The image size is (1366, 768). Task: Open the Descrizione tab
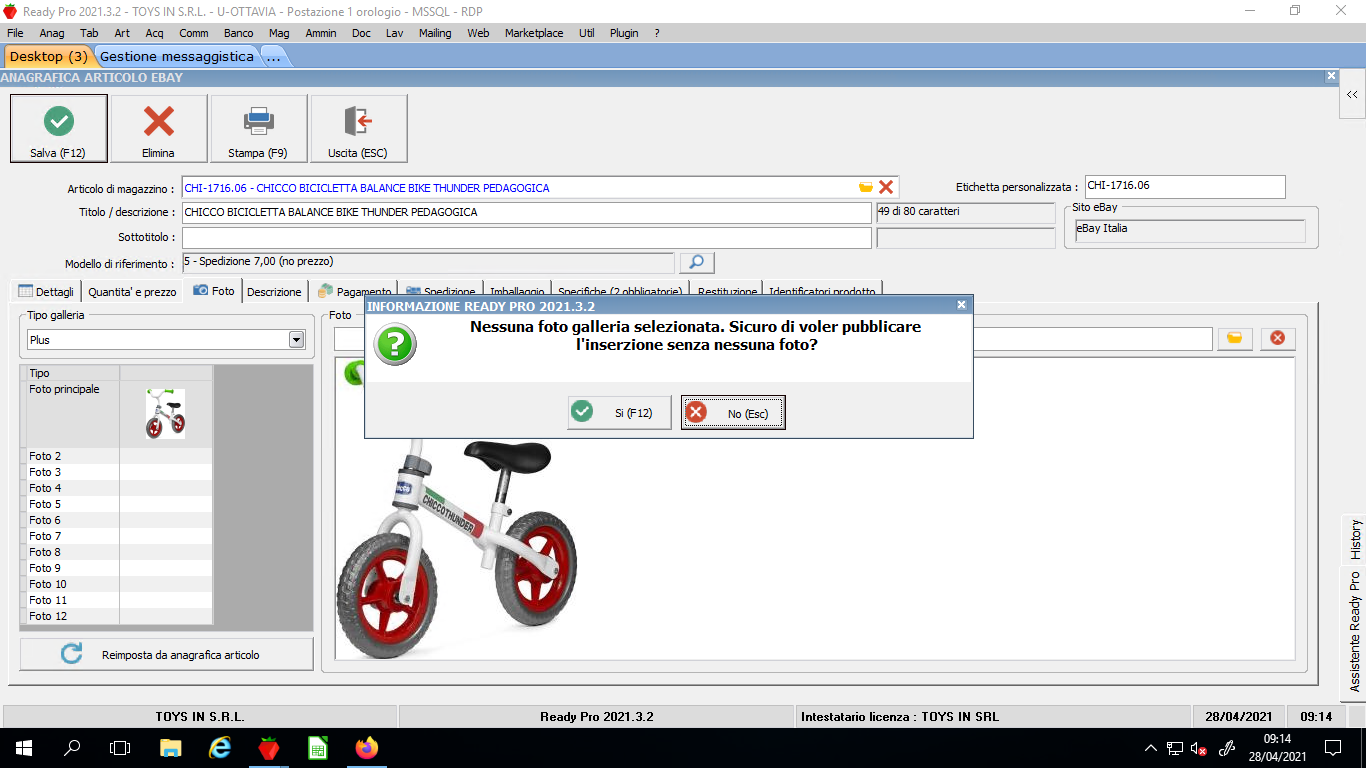[274, 291]
